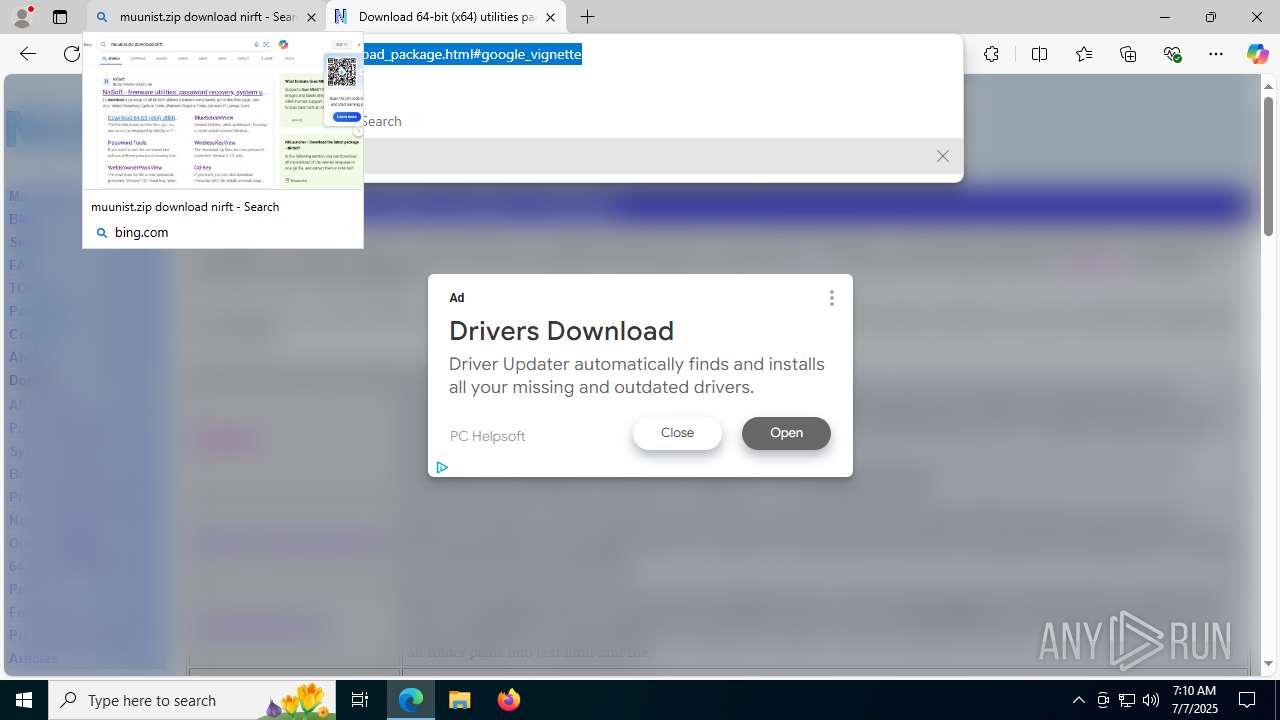Open the volume control tray icon
Viewport: 1280px width, 720px height.
pos(1151,700)
